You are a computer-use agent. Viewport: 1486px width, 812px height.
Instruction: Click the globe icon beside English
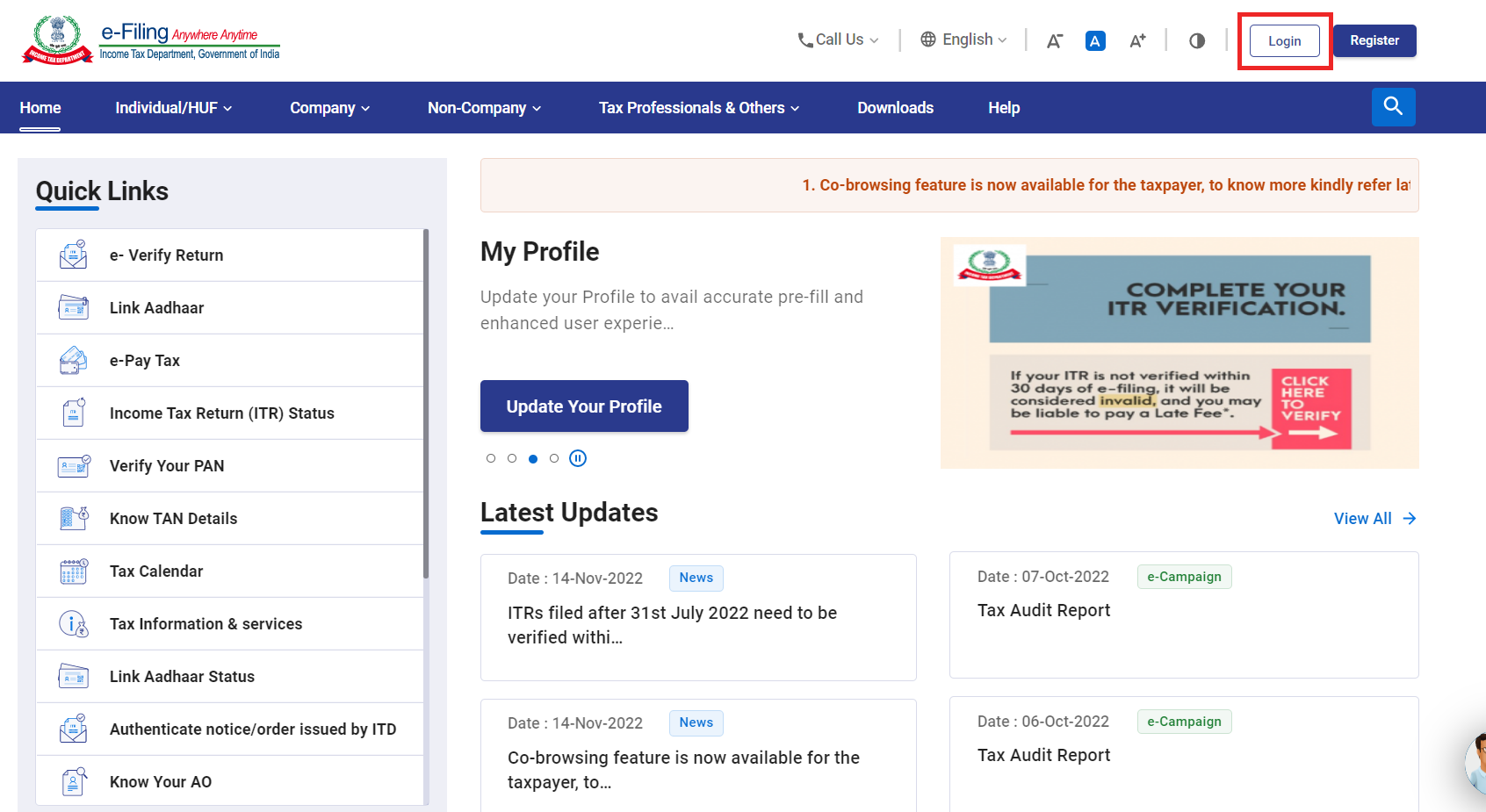tap(928, 40)
